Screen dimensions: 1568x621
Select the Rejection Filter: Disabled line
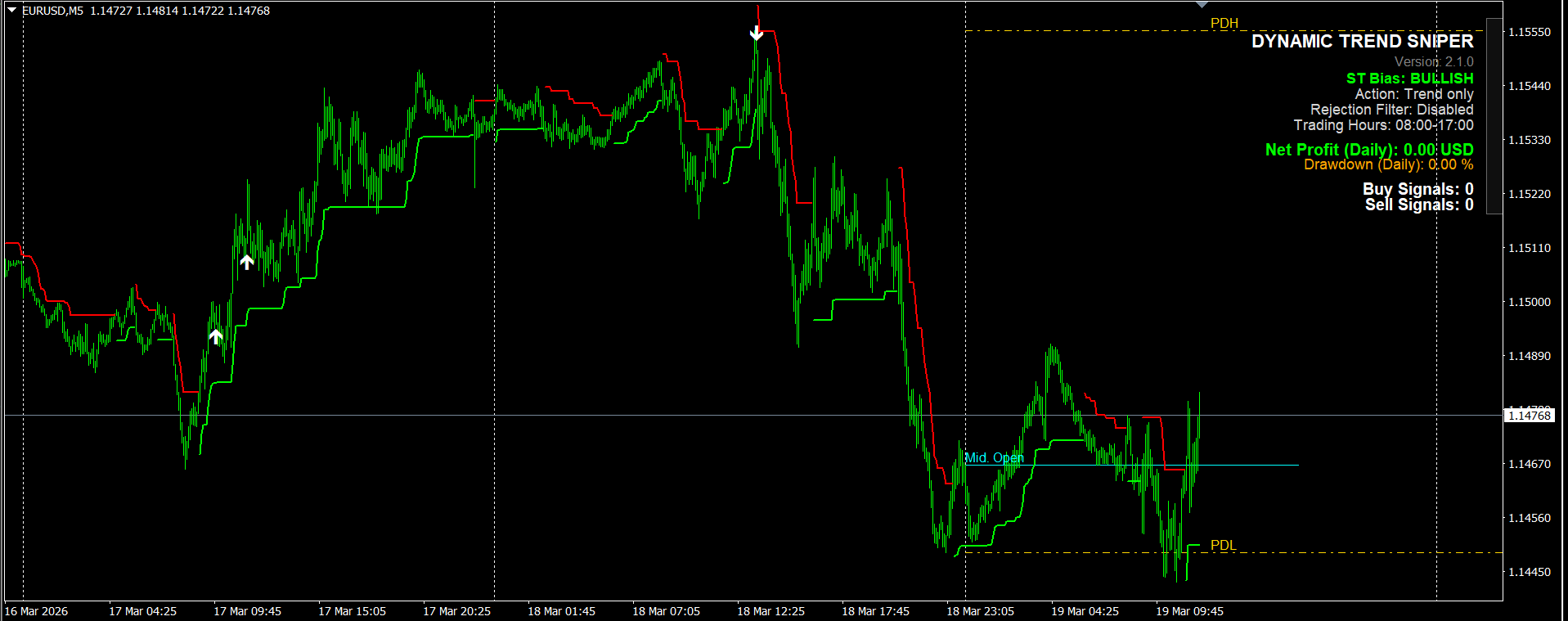1391,109
